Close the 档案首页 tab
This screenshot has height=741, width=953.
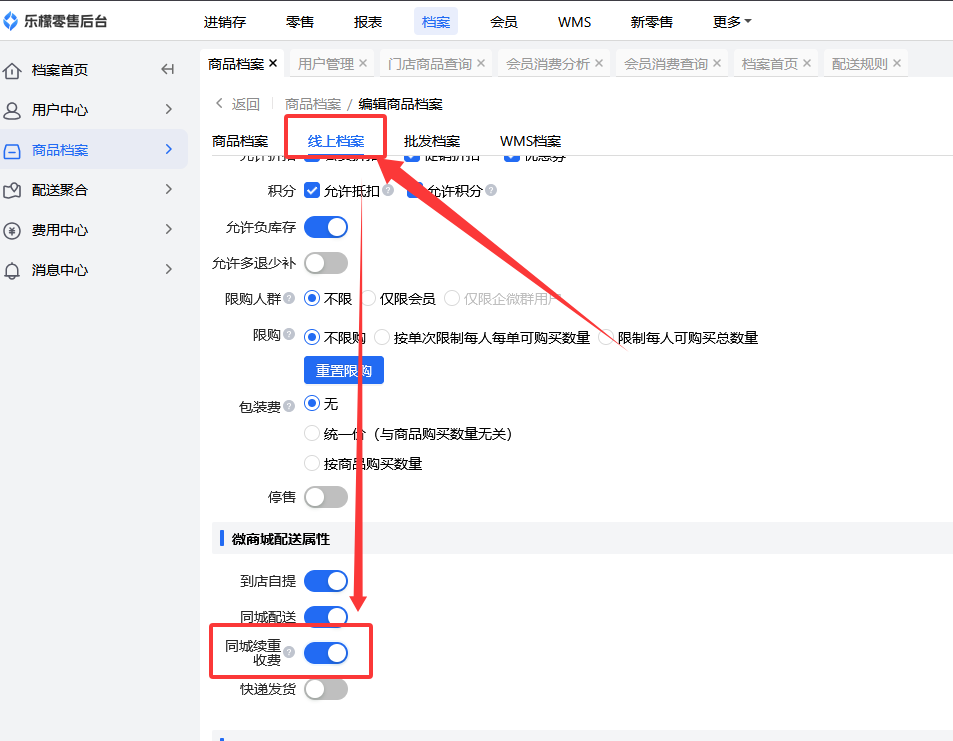(x=807, y=63)
